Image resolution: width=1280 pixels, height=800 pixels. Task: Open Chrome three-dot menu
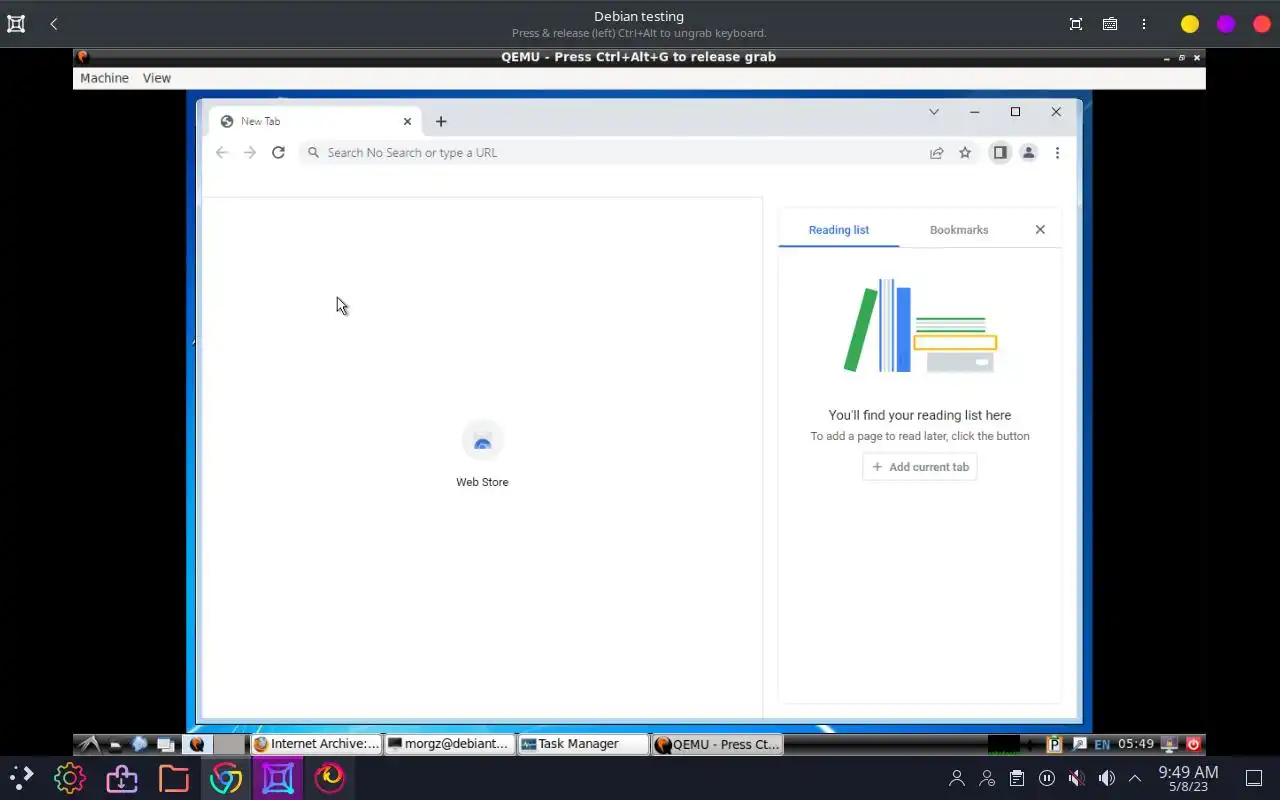(x=1057, y=153)
